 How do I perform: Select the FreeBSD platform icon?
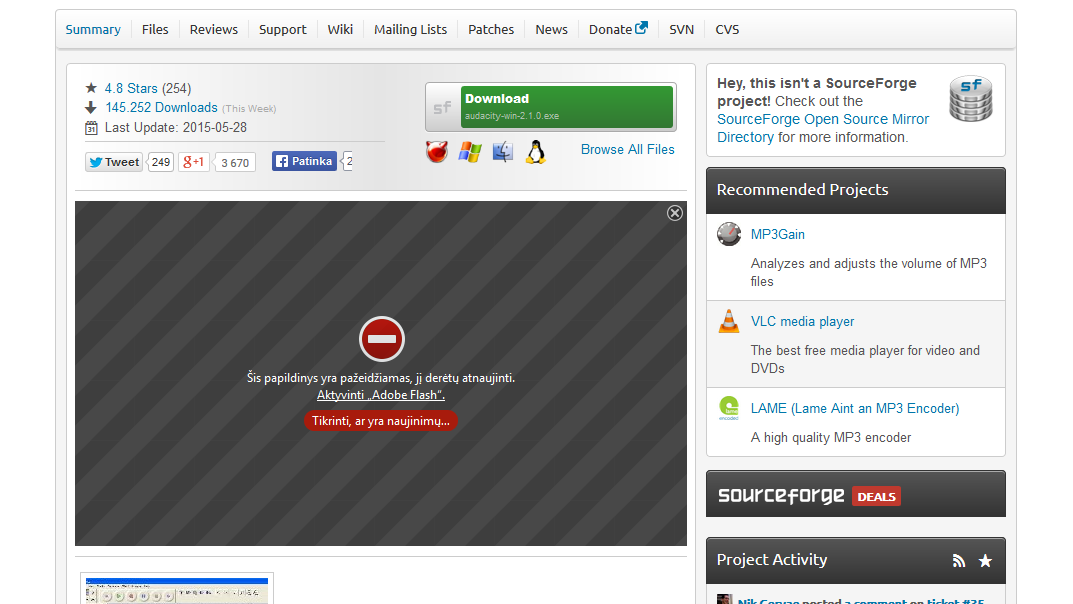coord(437,151)
